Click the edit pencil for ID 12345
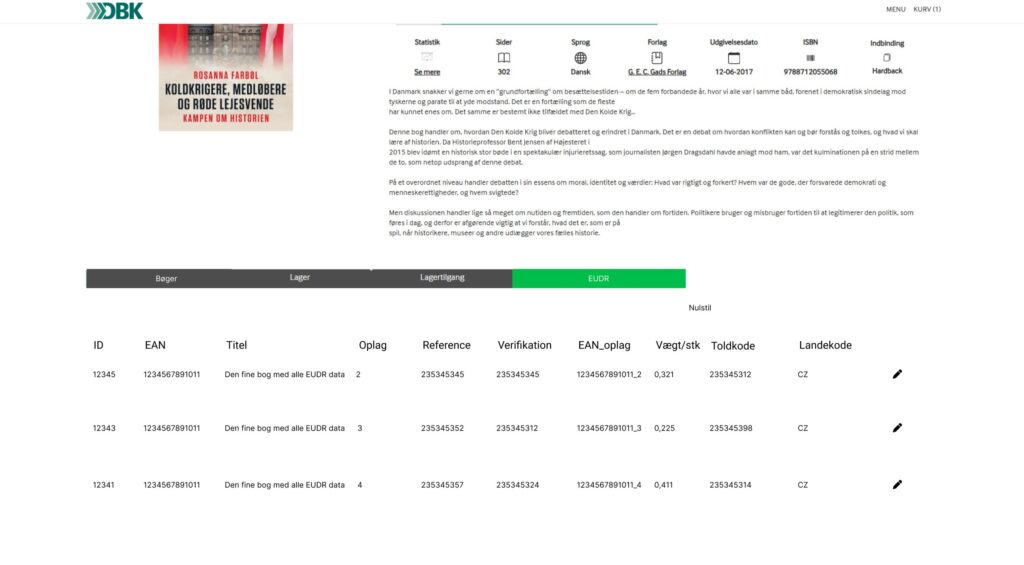 [x=897, y=374]
